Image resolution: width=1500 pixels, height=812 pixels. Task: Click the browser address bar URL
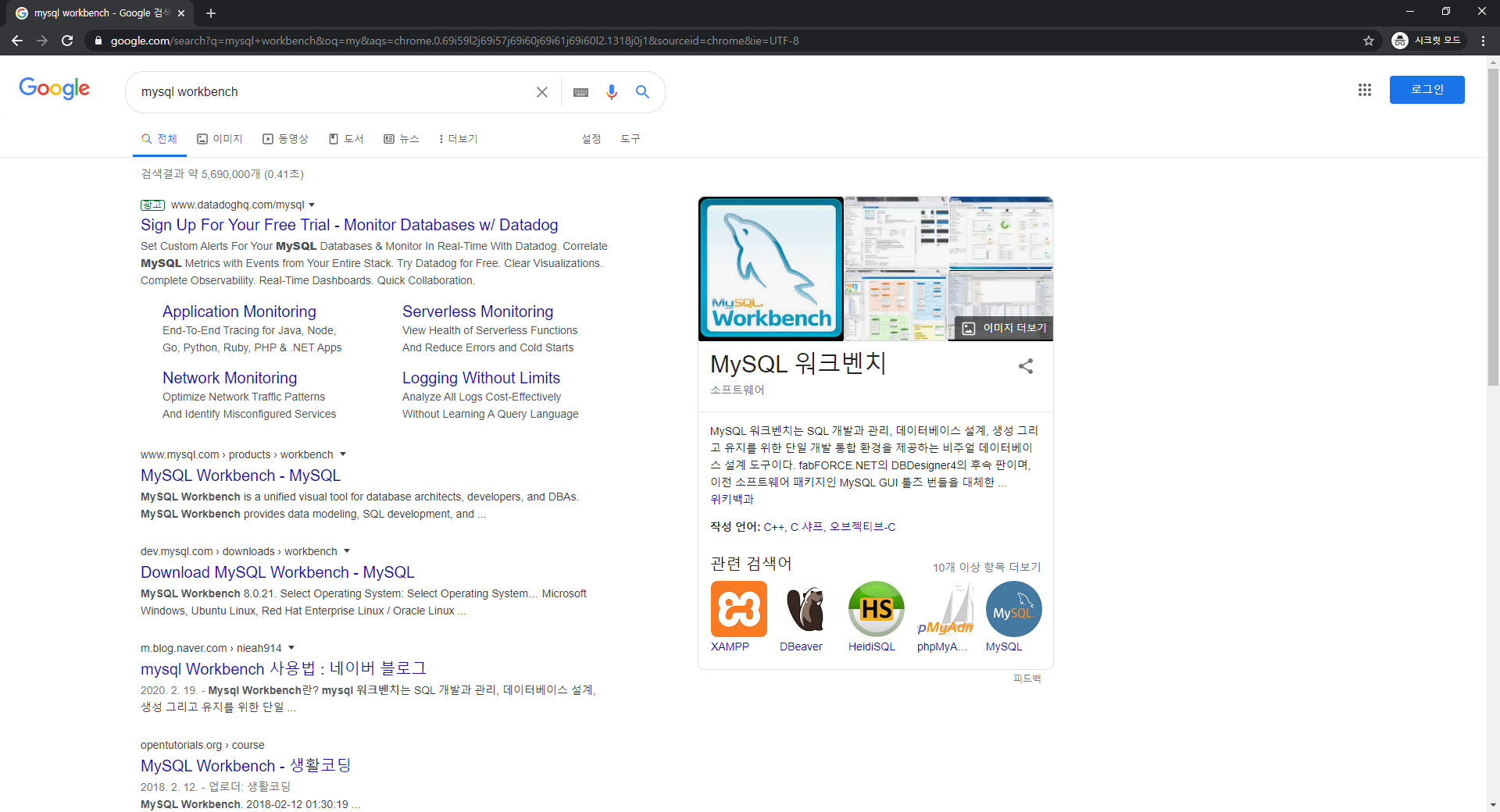coord(455,41)
